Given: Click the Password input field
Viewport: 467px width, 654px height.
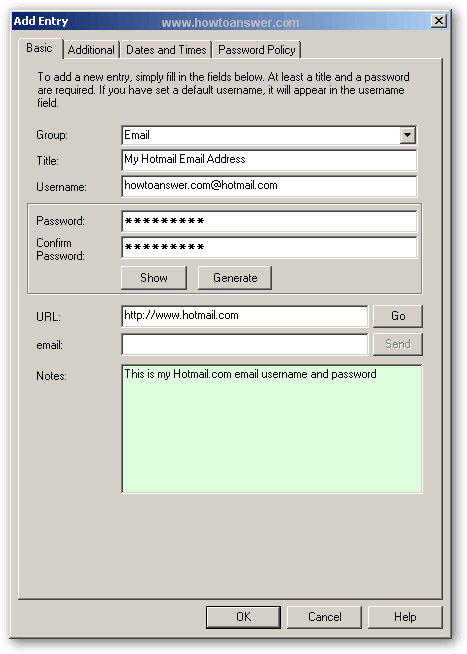Looking at the screenshot, I should pyautogui.click(x=269, y=221).
